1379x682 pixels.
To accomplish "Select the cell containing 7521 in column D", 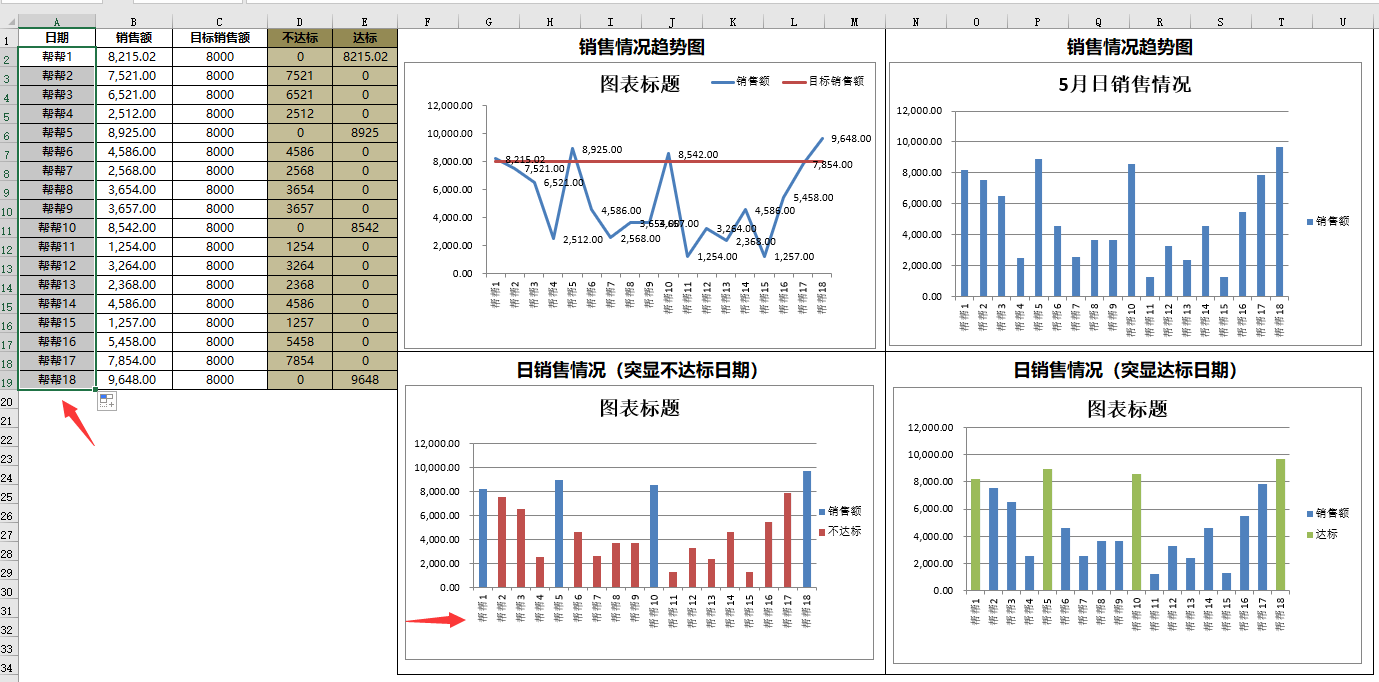I will 300,76.
